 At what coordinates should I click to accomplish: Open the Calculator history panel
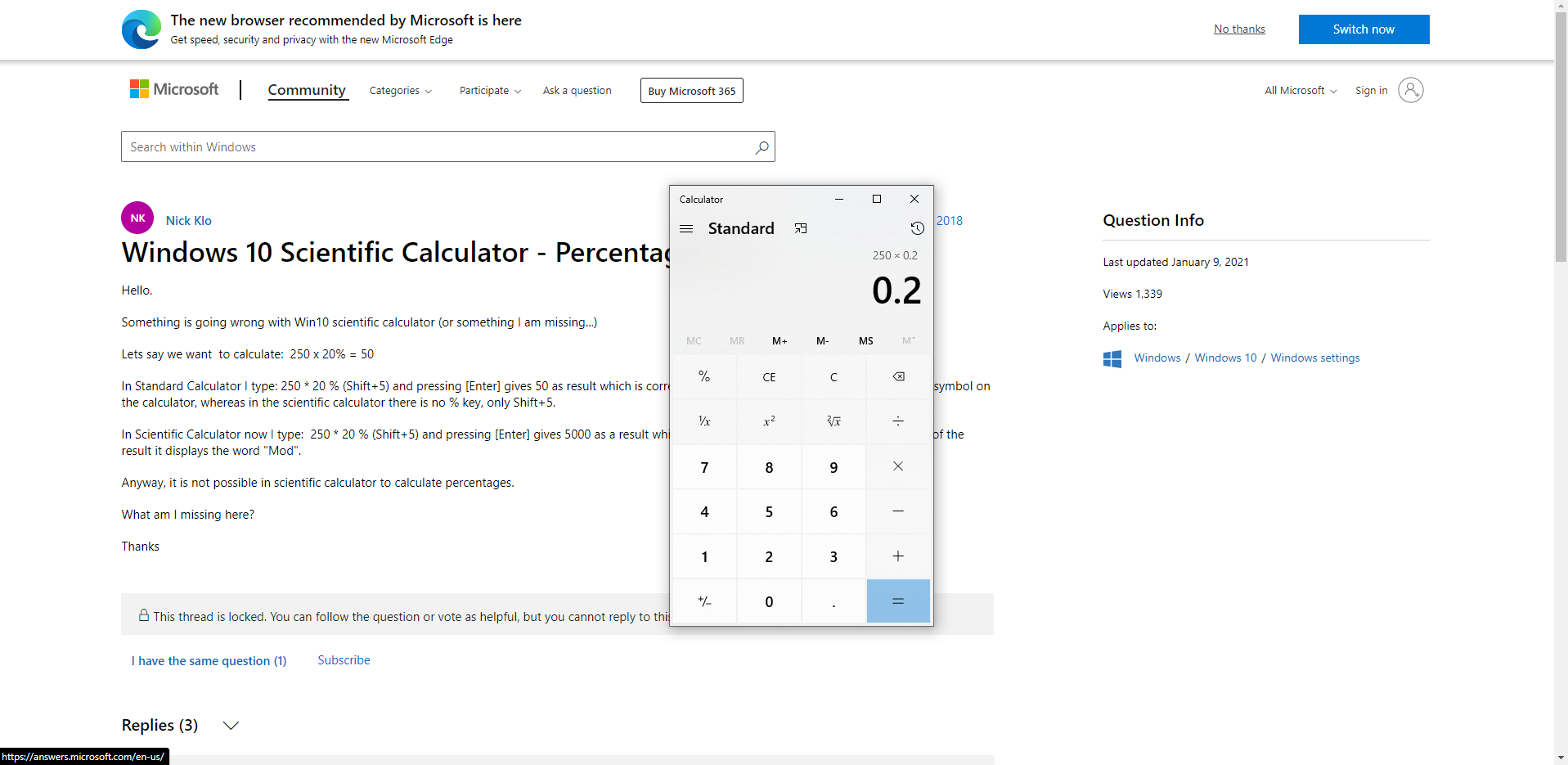pyautogui.click(x=917, y=228)
